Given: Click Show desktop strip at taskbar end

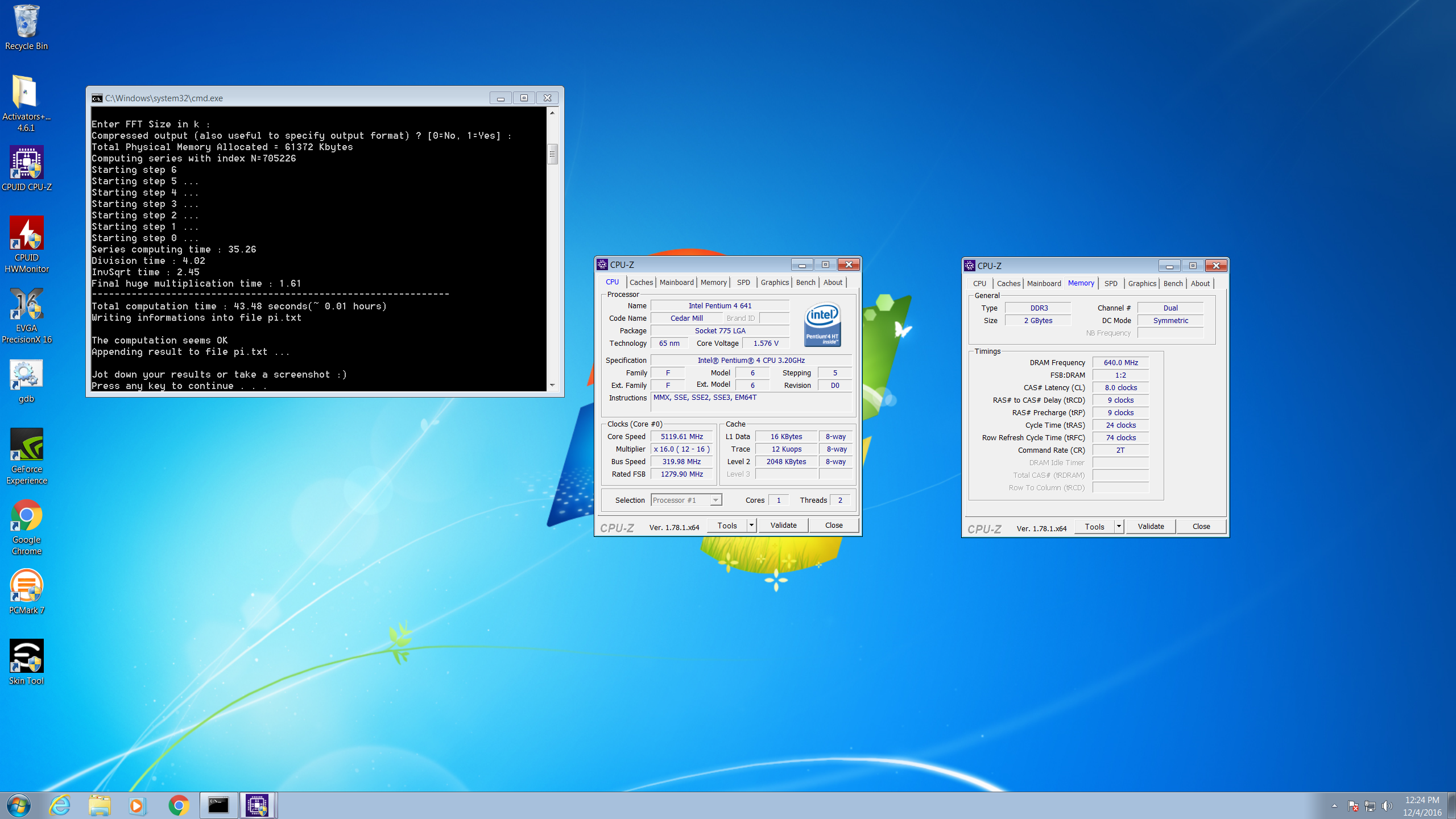Looking at the screenshot, I should pyautogui.click(x=1452, y=805).
